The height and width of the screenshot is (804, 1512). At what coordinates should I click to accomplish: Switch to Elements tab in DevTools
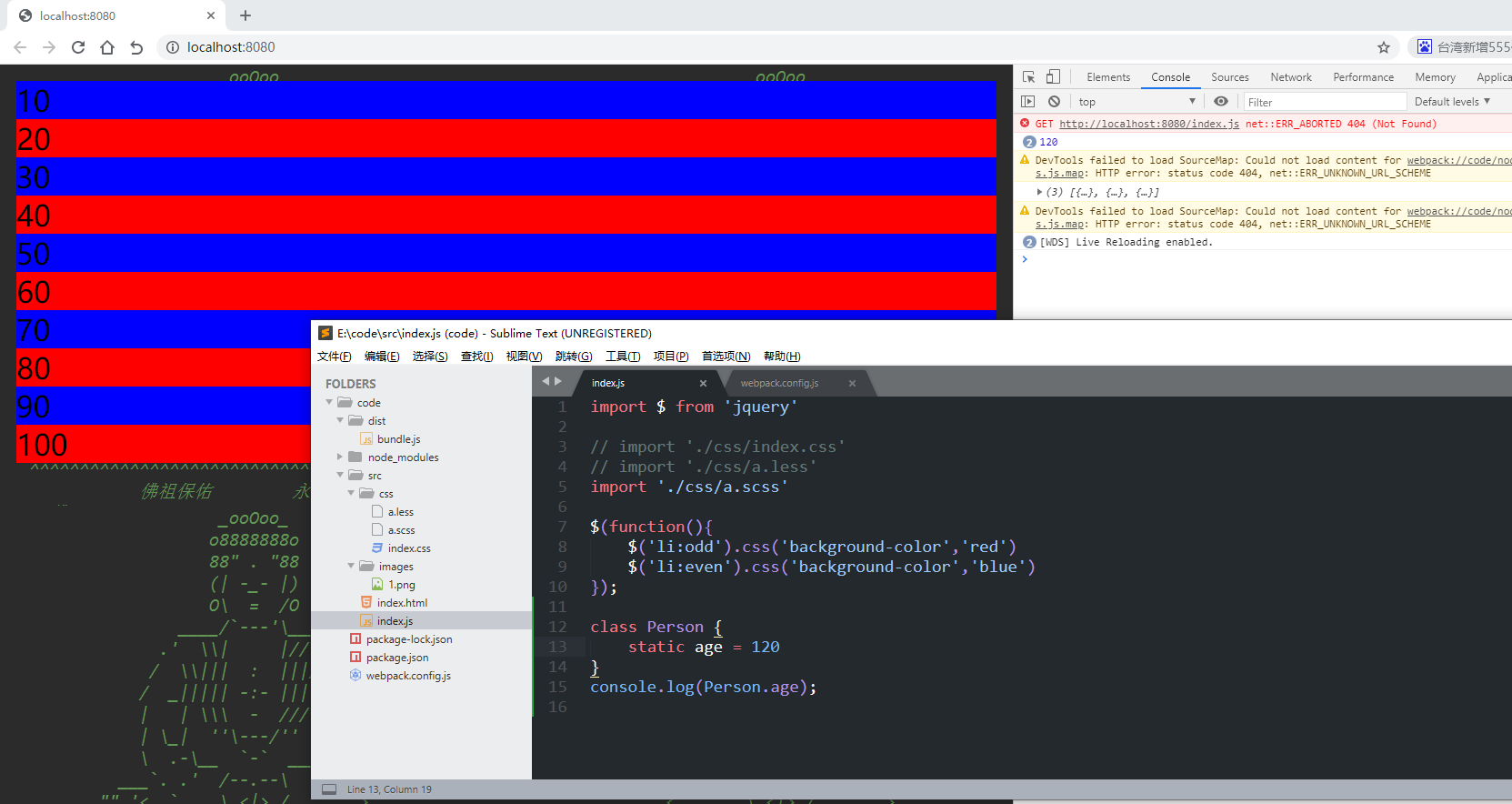[x=1108, y=77]
